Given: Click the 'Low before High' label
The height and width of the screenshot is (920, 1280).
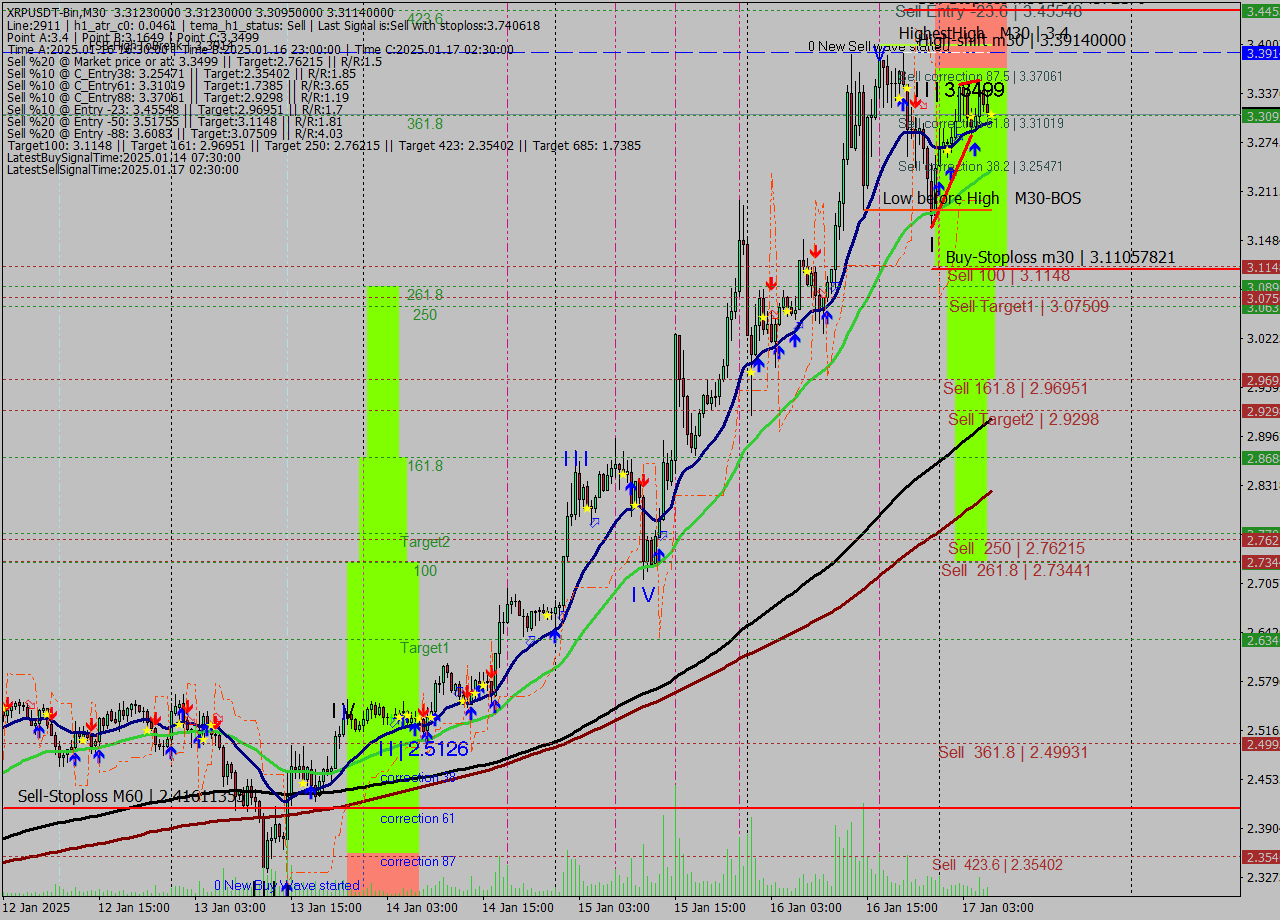Looking at the screenshot, I should coord(940,199).
